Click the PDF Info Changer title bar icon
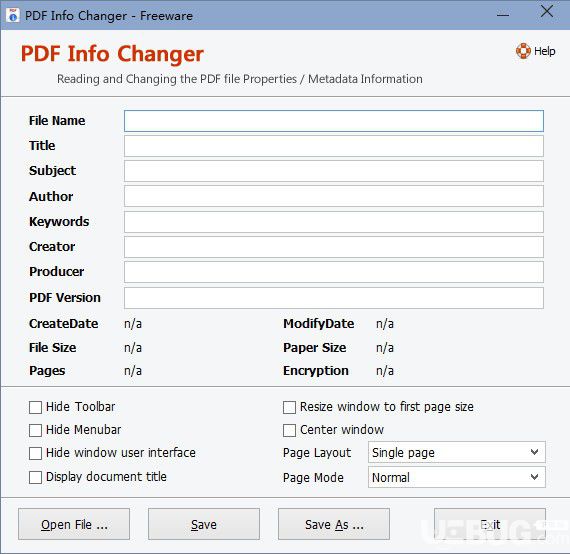The width and height of the screenshot is (570, 554). point(13,15)
